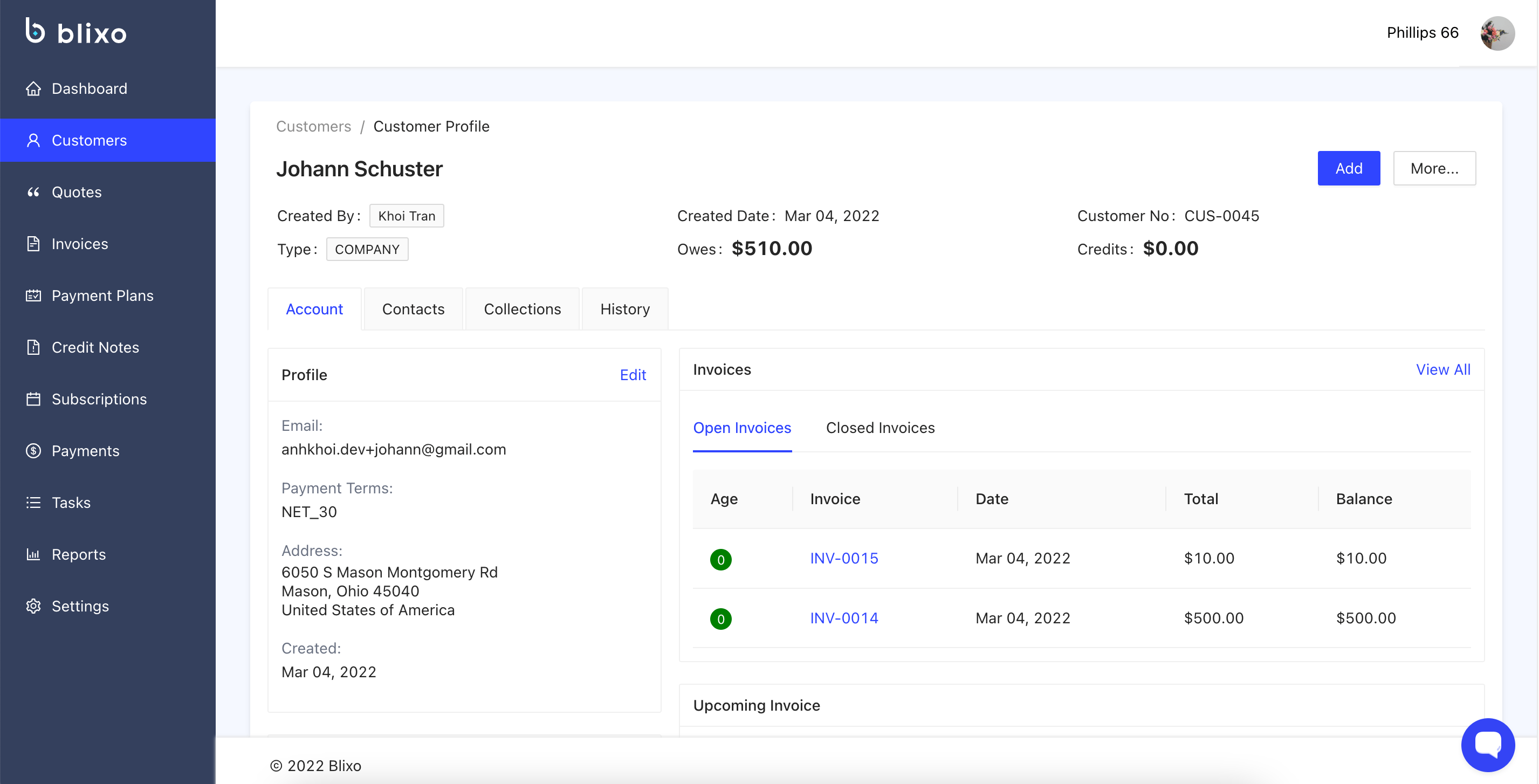1539x784 pixels.
Task: Open the Phillips 66 account menu
Action: tap(1422, 33)
